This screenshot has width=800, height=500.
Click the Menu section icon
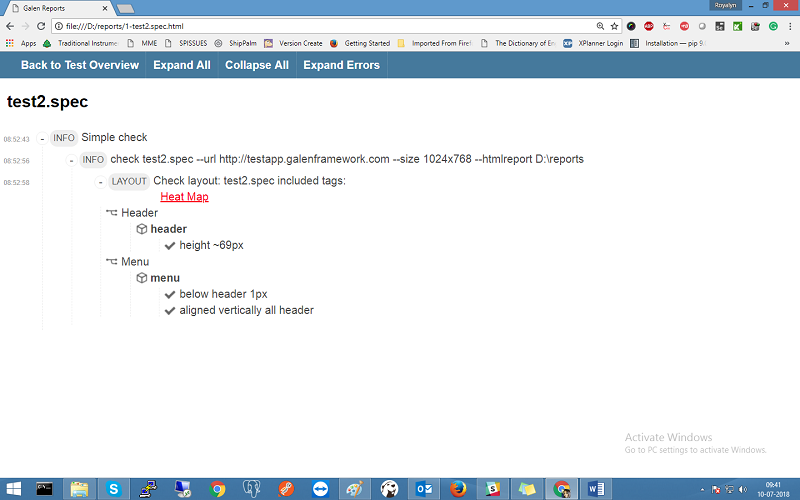pos(112,262)
